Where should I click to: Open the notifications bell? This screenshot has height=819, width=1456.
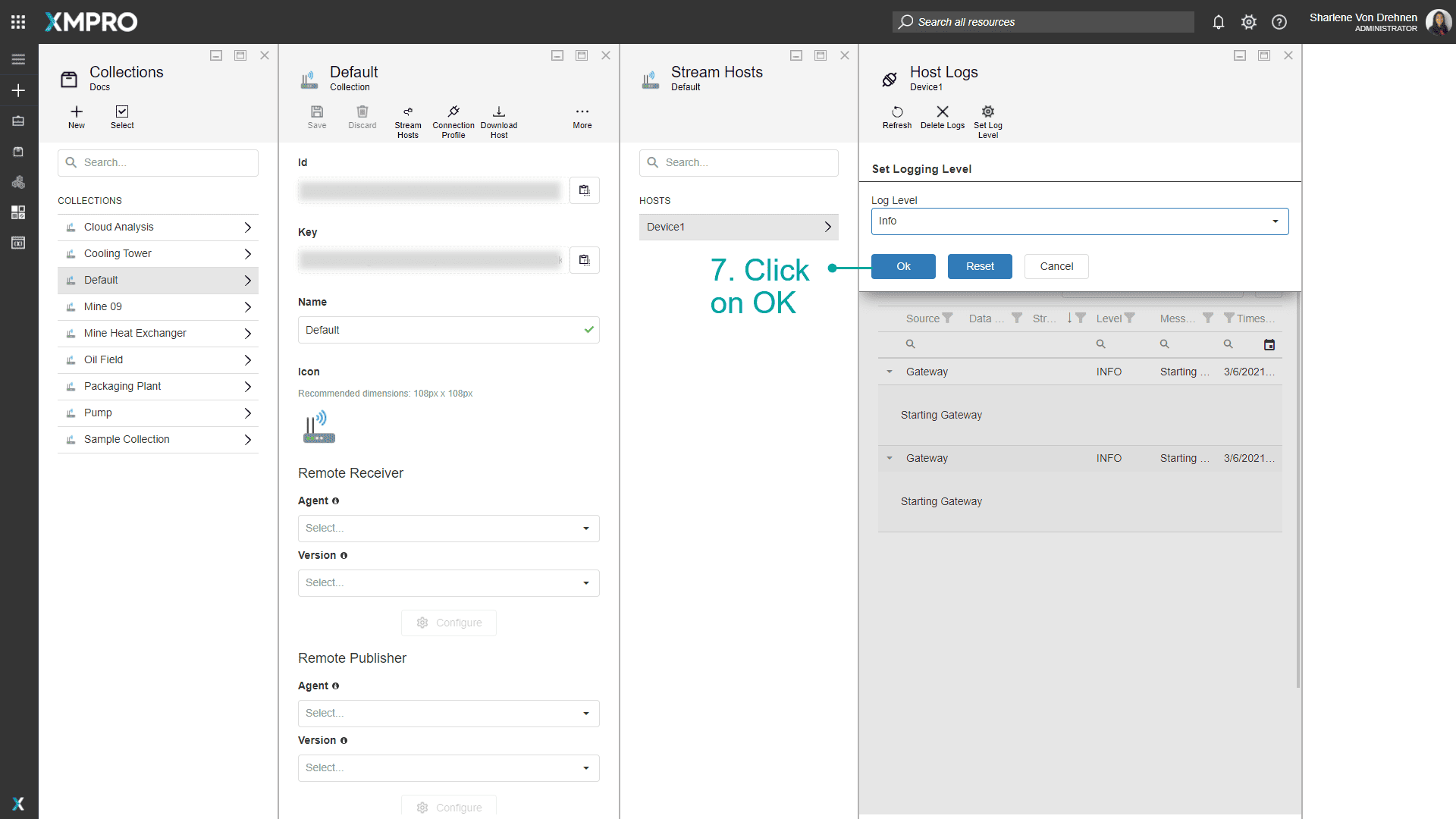tap(1219, 22)
